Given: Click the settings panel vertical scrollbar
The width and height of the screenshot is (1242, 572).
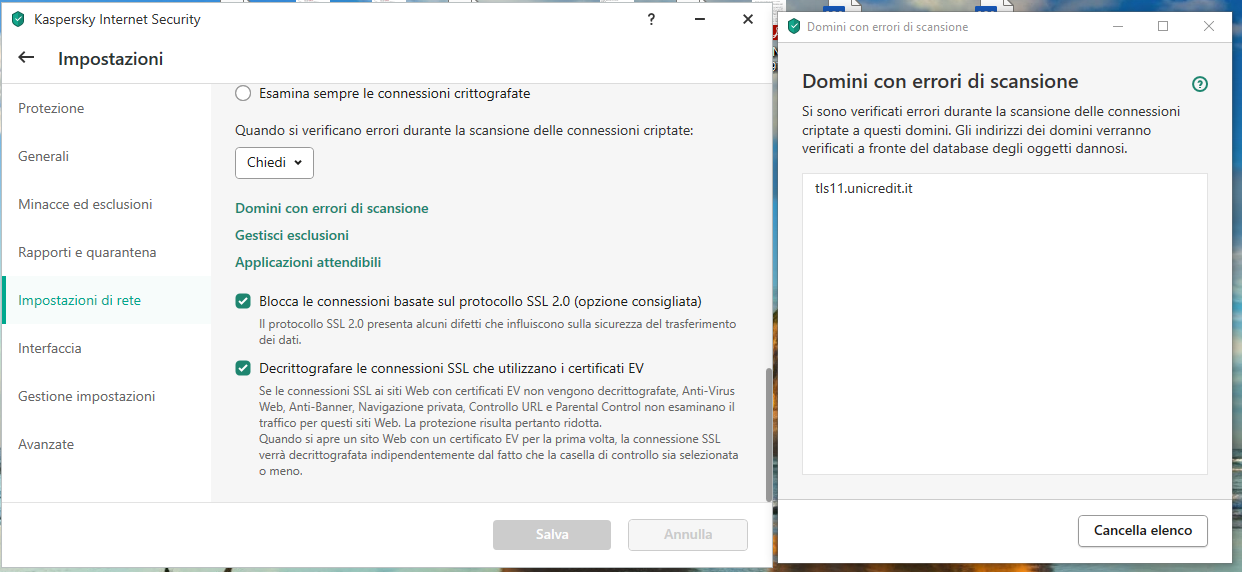Looking at the screenshot, I should tap(769, 434).
